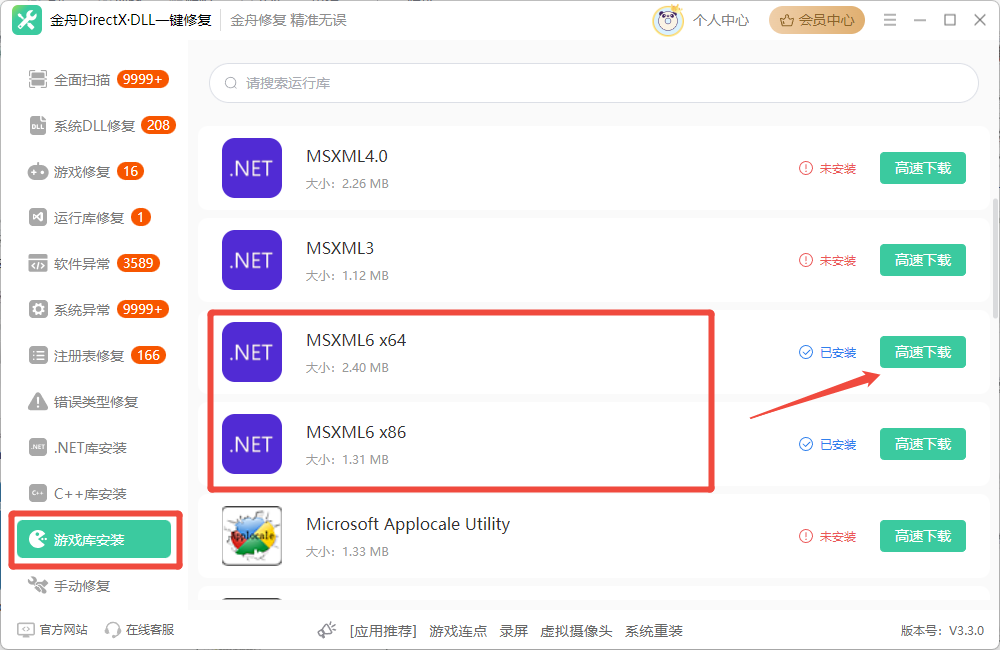Open the 软件异常 menu item
1000x650 pixels.
(x=96, y=263)
